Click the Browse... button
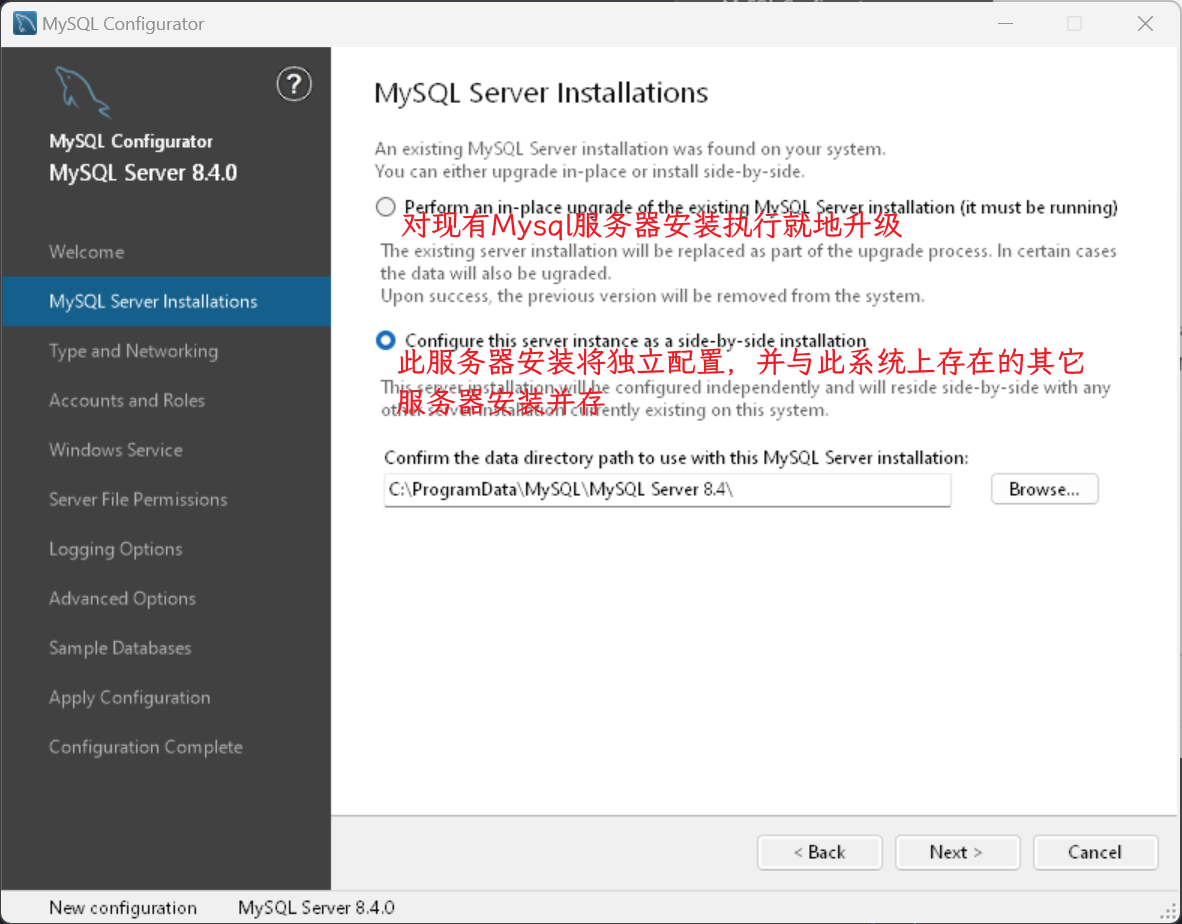 point(1044,489)
